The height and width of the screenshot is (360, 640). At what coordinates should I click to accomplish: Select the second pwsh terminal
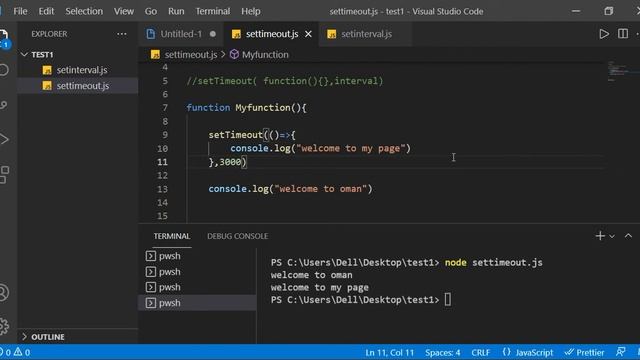[198, 272]
